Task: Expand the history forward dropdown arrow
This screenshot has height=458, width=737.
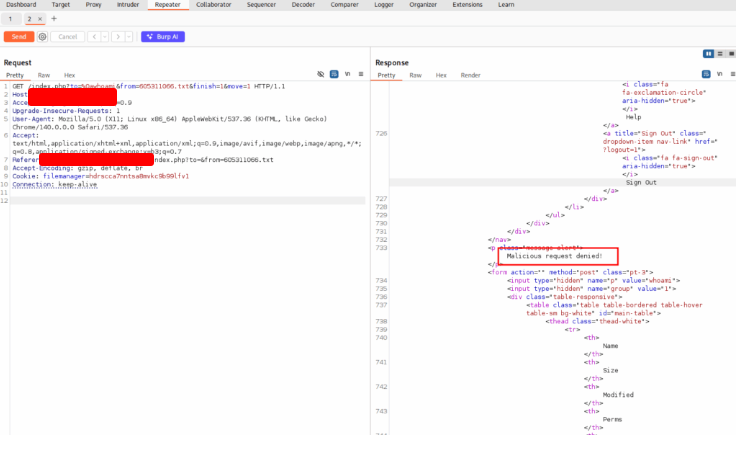Action: [x=127, y=37]
